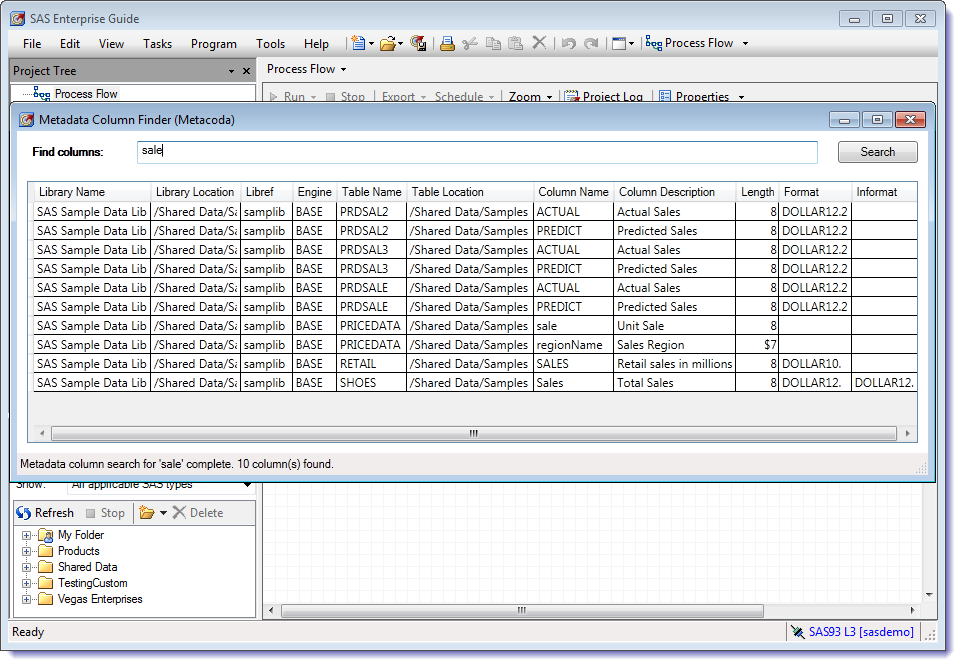Screen dimensions: 961x666
Task: Open the Tasks menu
Action: pos(158,44)
